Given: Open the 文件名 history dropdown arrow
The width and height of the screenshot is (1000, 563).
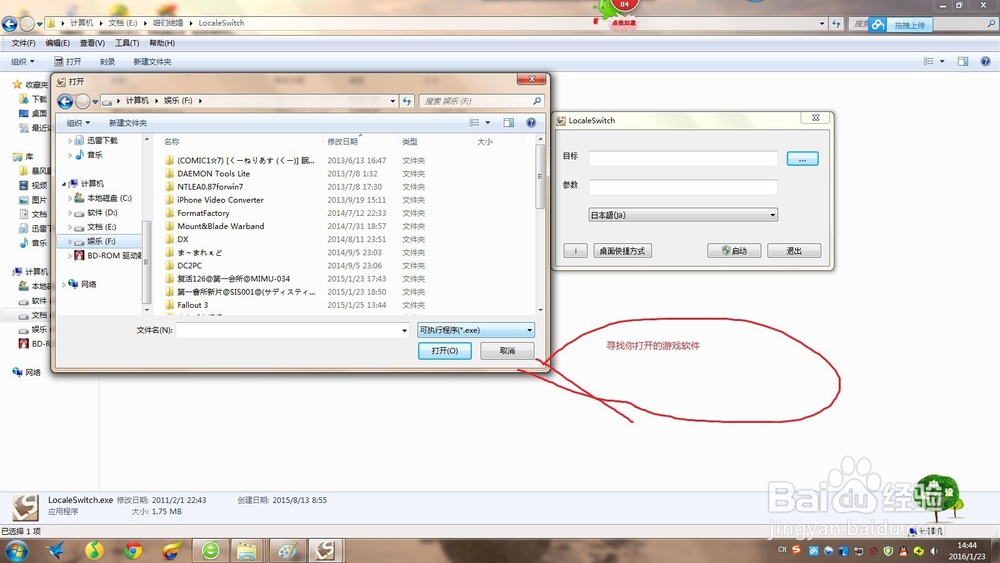Looking at the screenshot, I should tap(404, 330).
